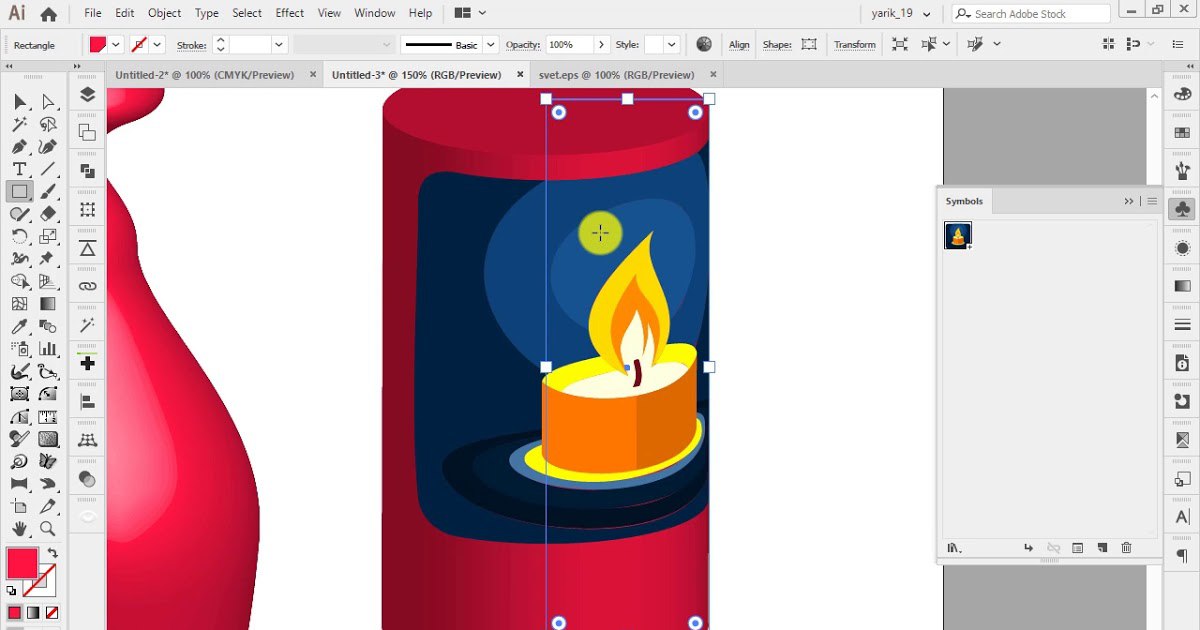
Task: Collapse Symbols panel double-arrow
Action: (x=1129, y=201)
